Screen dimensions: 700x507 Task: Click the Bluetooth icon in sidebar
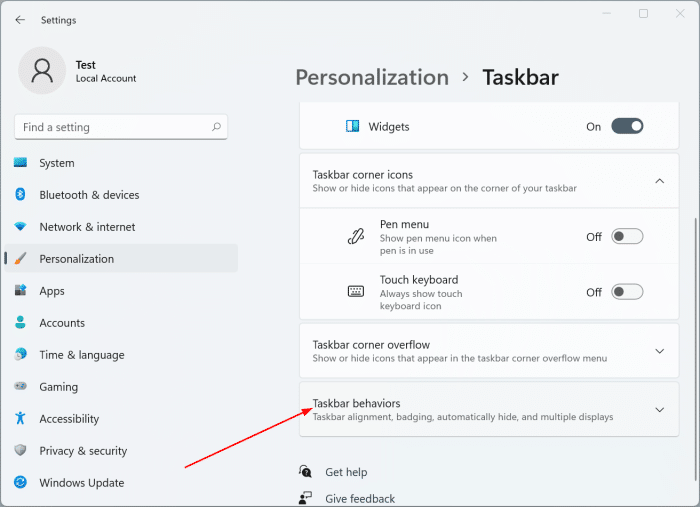(20, 194)
